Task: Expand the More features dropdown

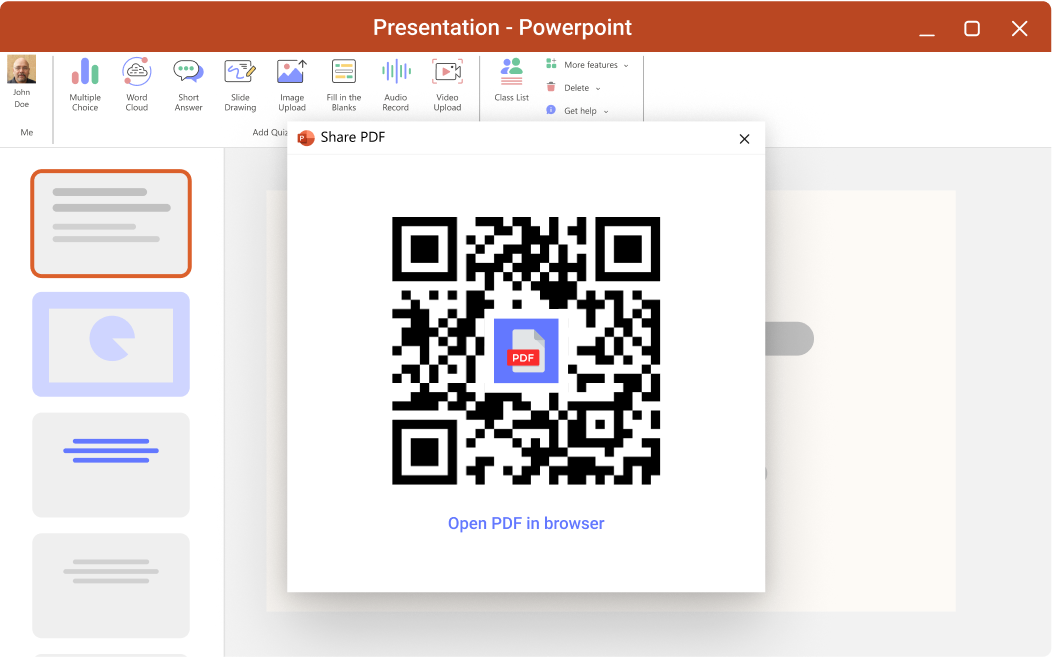Action: point(587,64)
